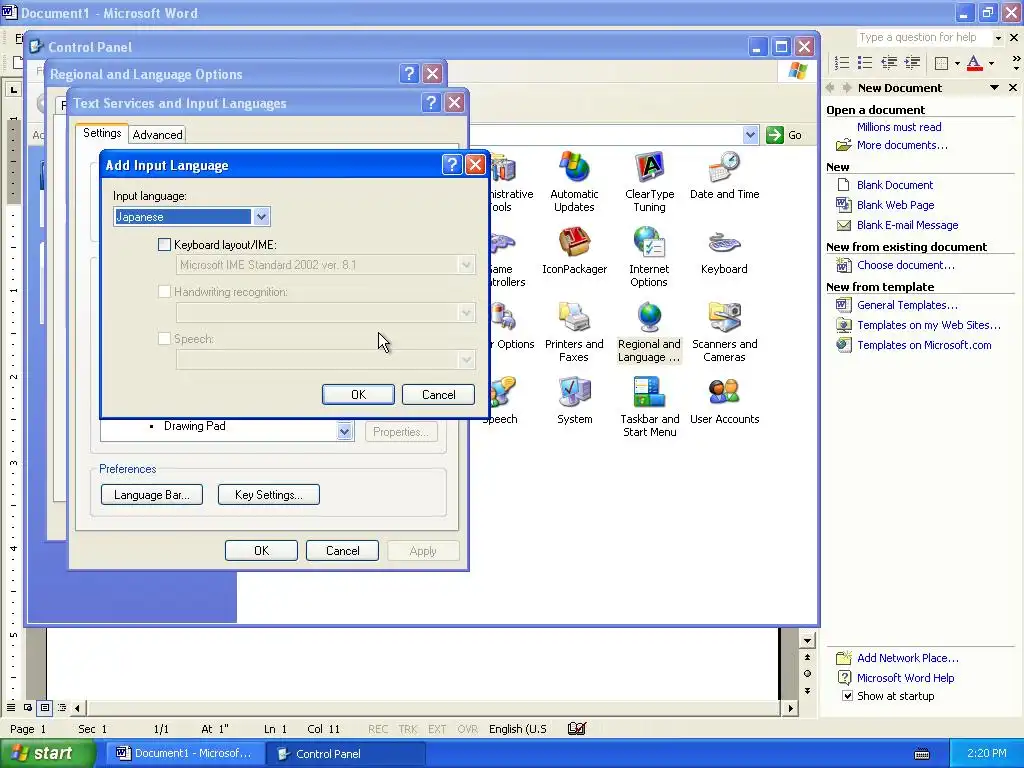Image resolution: width=1024 pixels, height=768 pixels.
Task: Open Input language dropdown
Action: [x=261, y=216]
